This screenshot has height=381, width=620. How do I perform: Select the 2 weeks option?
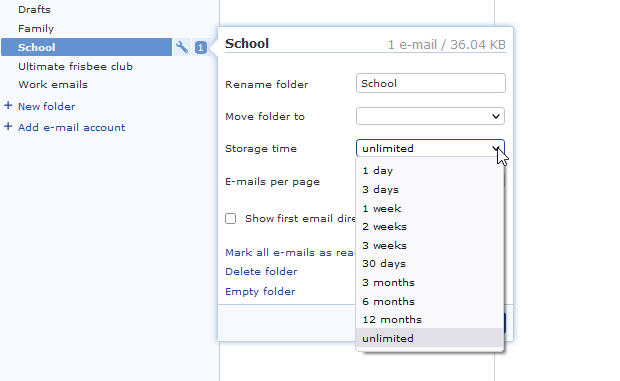click(430, 227)
